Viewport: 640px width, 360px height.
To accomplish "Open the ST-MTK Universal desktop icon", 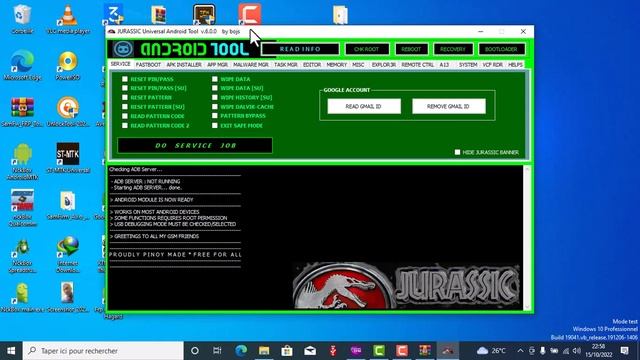I will (x=68, y=158).
